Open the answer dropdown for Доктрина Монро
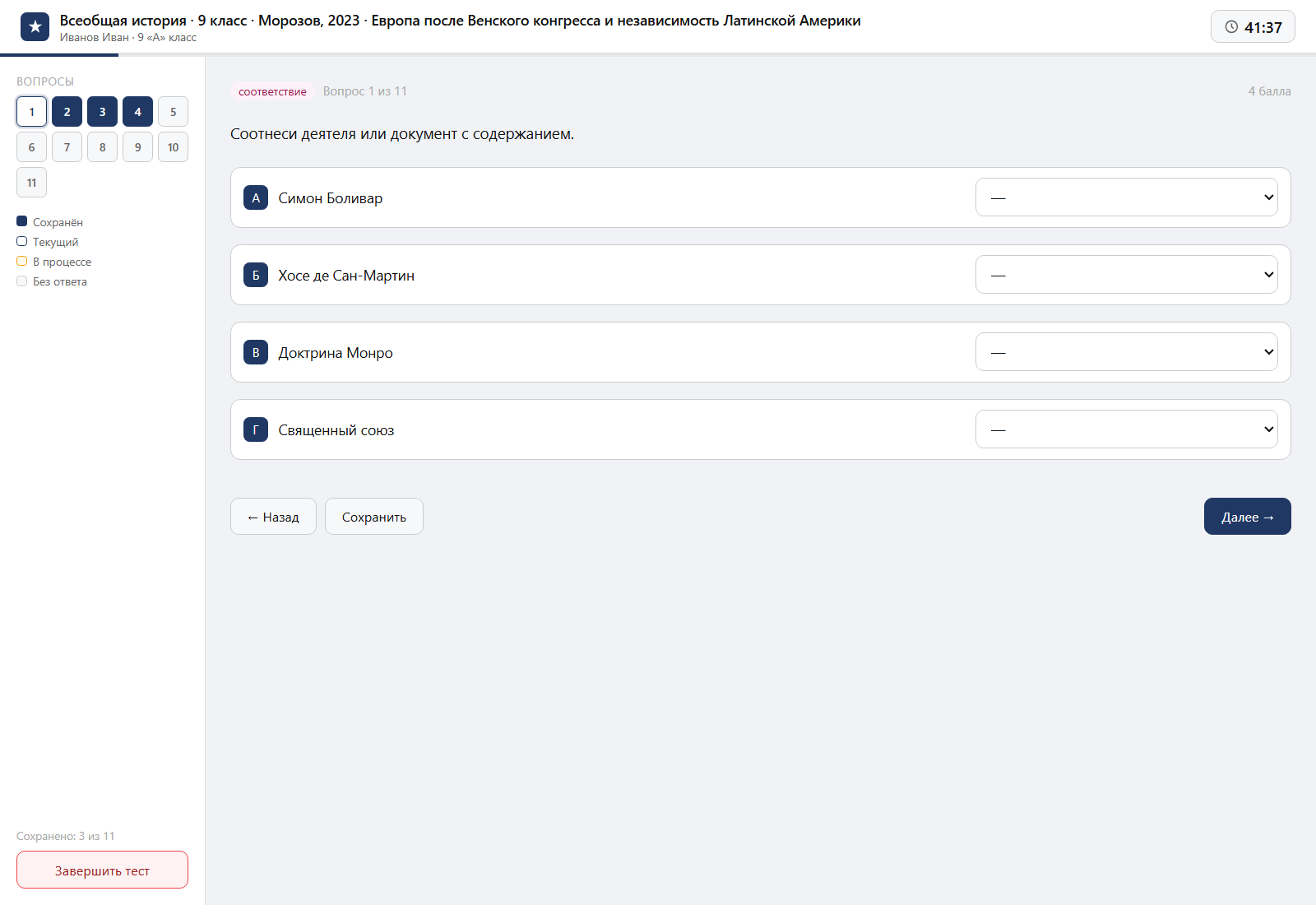Screen dimensions: 1316x905 [1126, 352]
